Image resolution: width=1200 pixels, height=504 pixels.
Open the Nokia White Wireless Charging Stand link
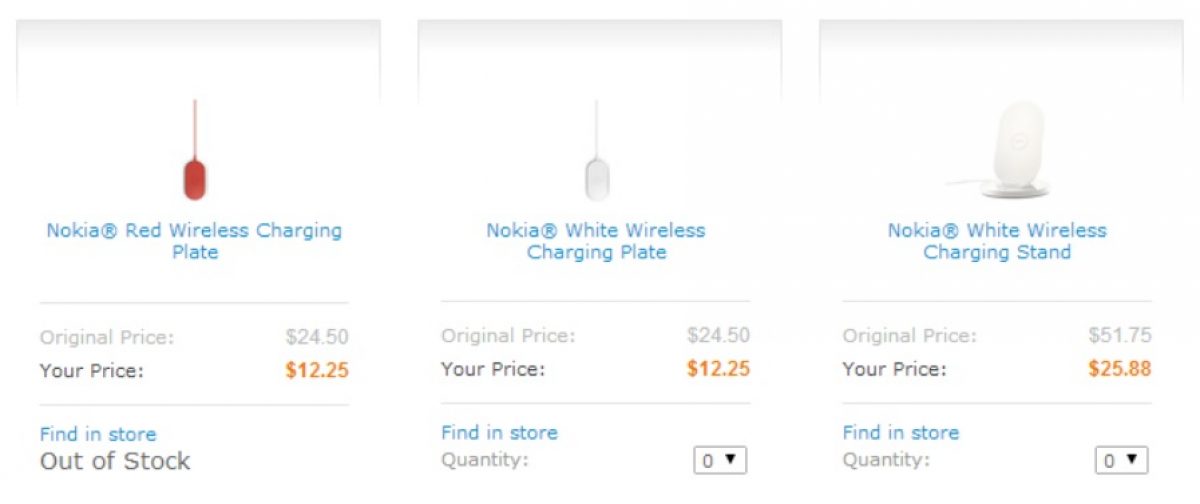(x=997, y=241)
